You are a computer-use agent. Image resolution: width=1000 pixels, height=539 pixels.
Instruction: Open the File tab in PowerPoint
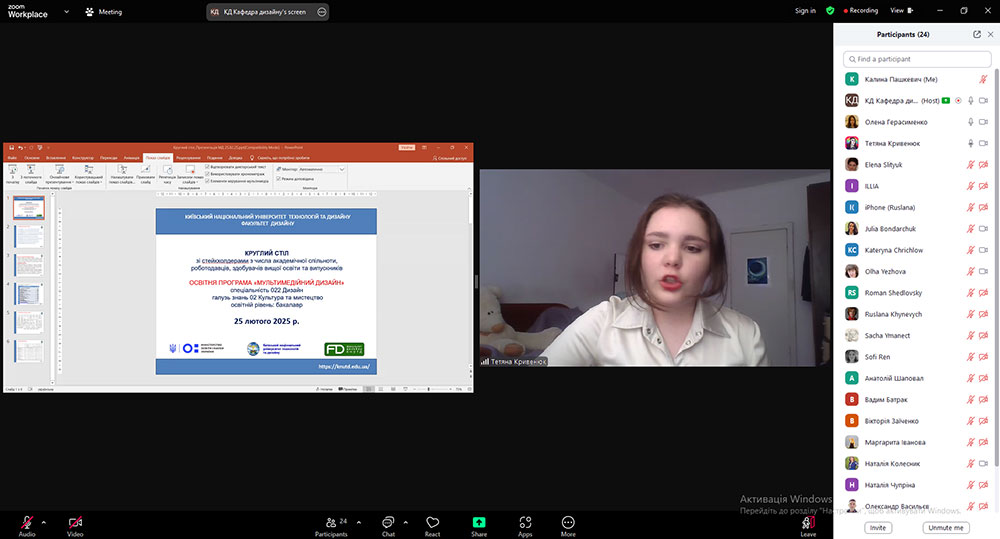click(x=12, y=158)
